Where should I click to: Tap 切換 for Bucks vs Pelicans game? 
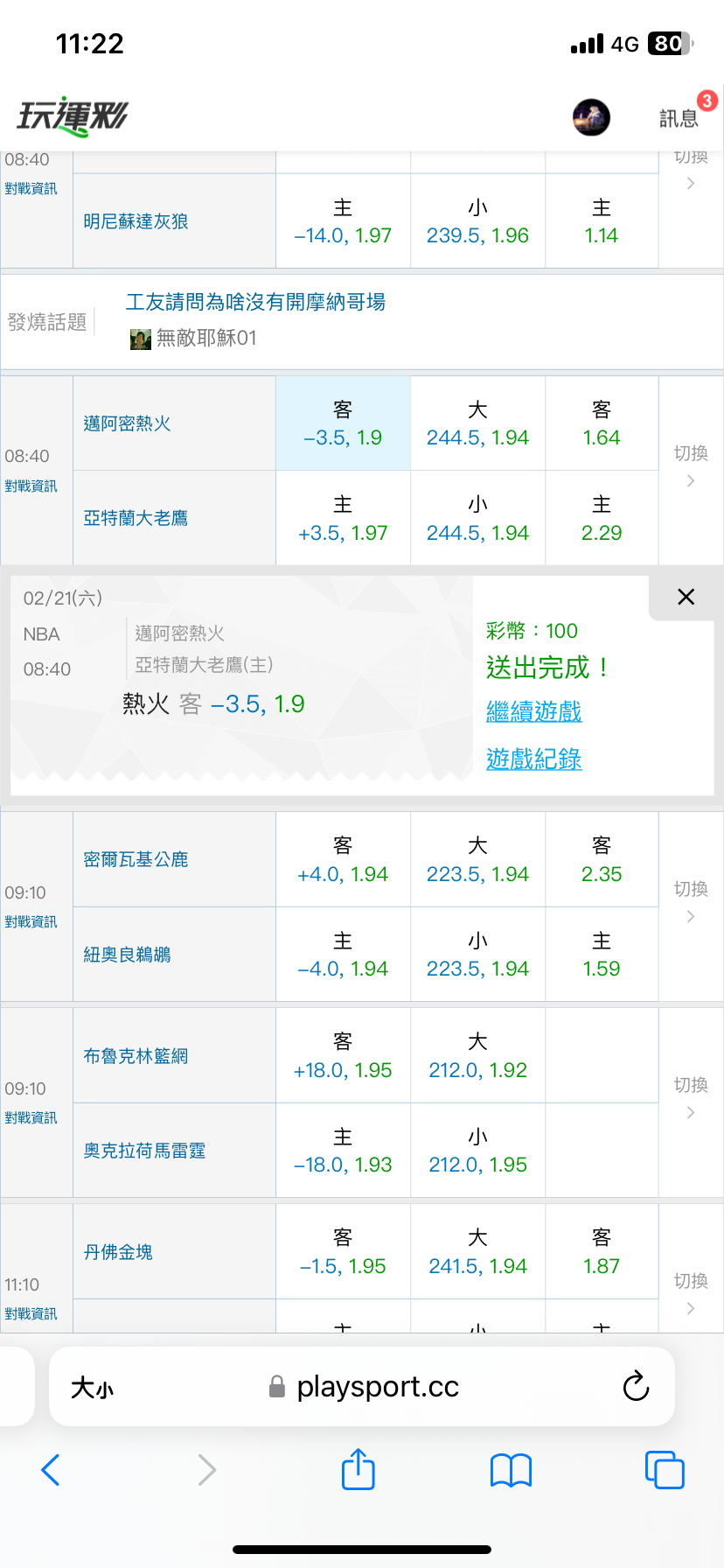point(691,902)
